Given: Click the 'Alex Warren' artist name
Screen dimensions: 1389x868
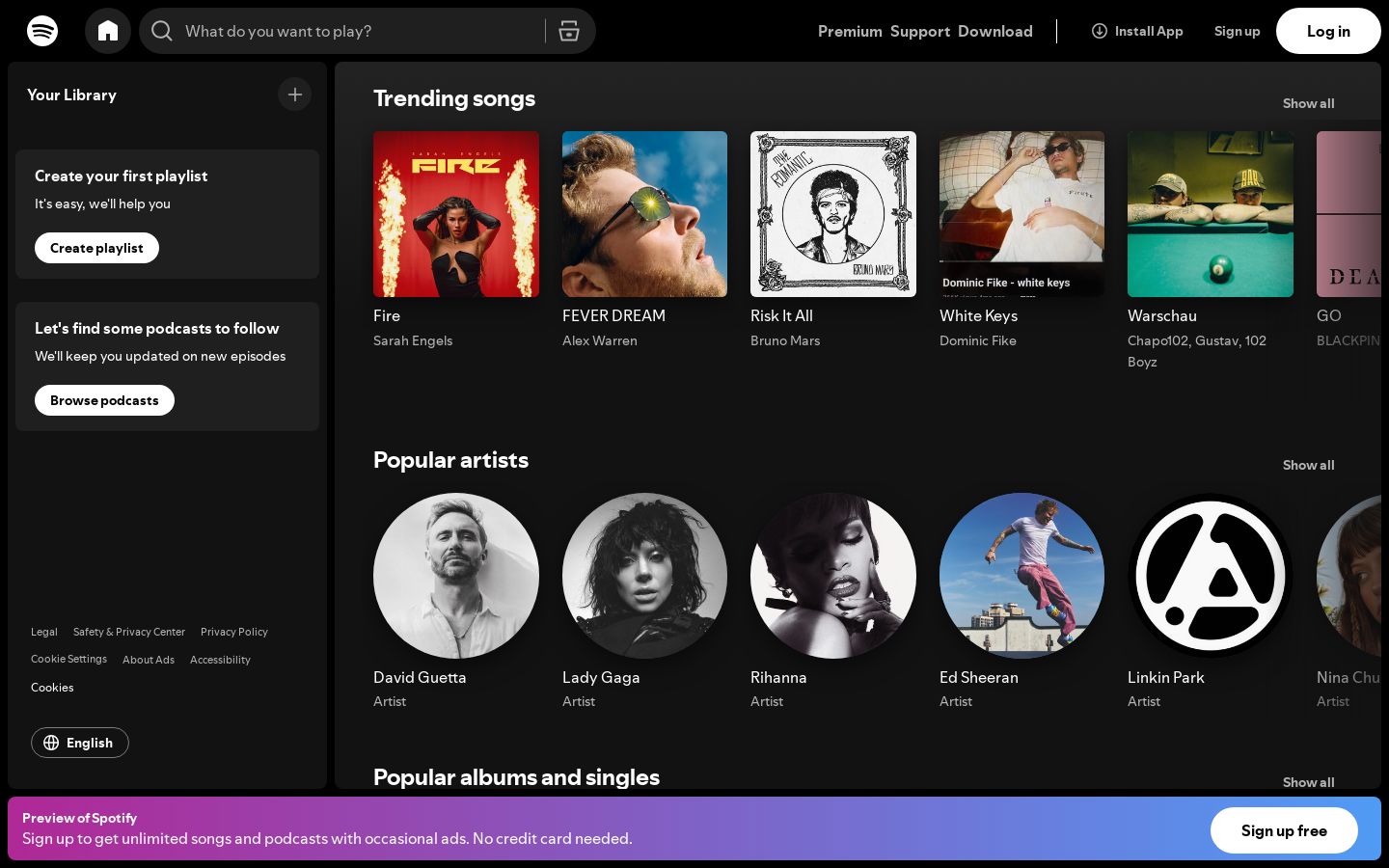Looking at the screenshot, I should 600,340.
